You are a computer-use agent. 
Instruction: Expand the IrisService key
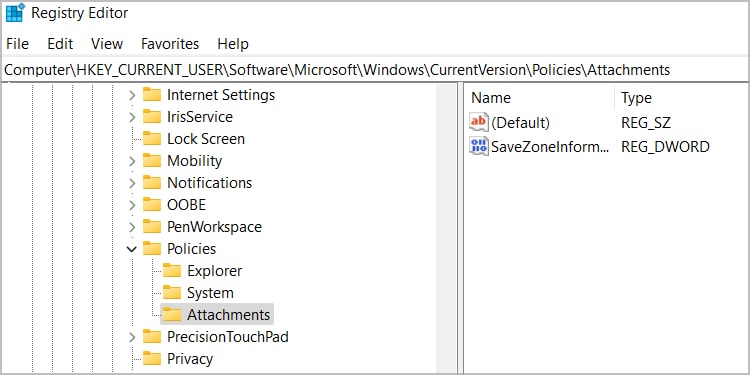pyautogui.click(x=132, y=117)
